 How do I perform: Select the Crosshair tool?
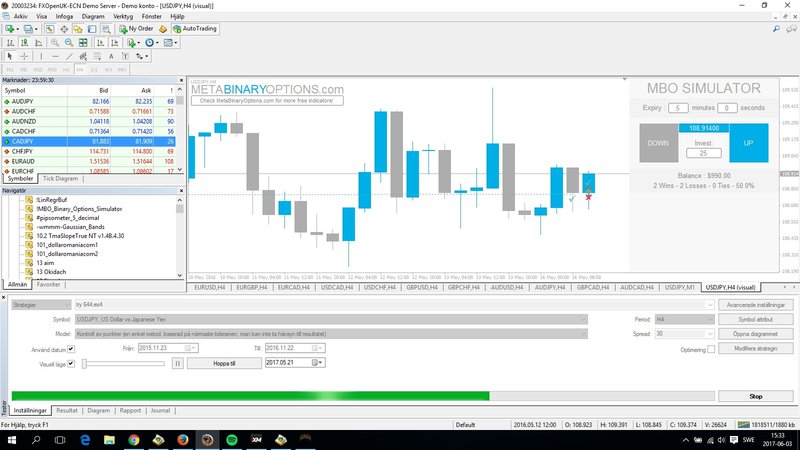[24, 56]
